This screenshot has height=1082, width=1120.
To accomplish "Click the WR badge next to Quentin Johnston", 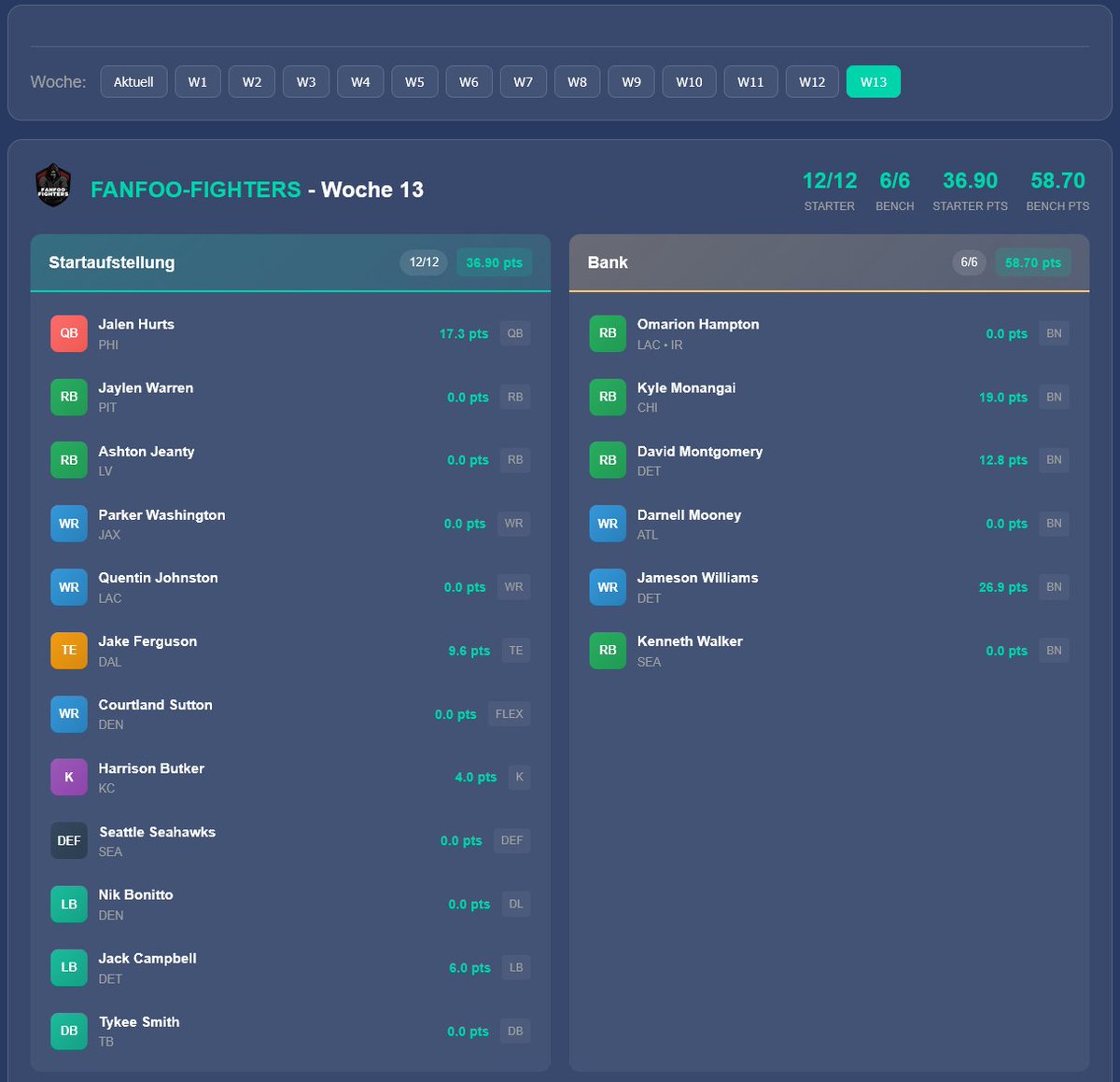I will click(x=69, y=587).
